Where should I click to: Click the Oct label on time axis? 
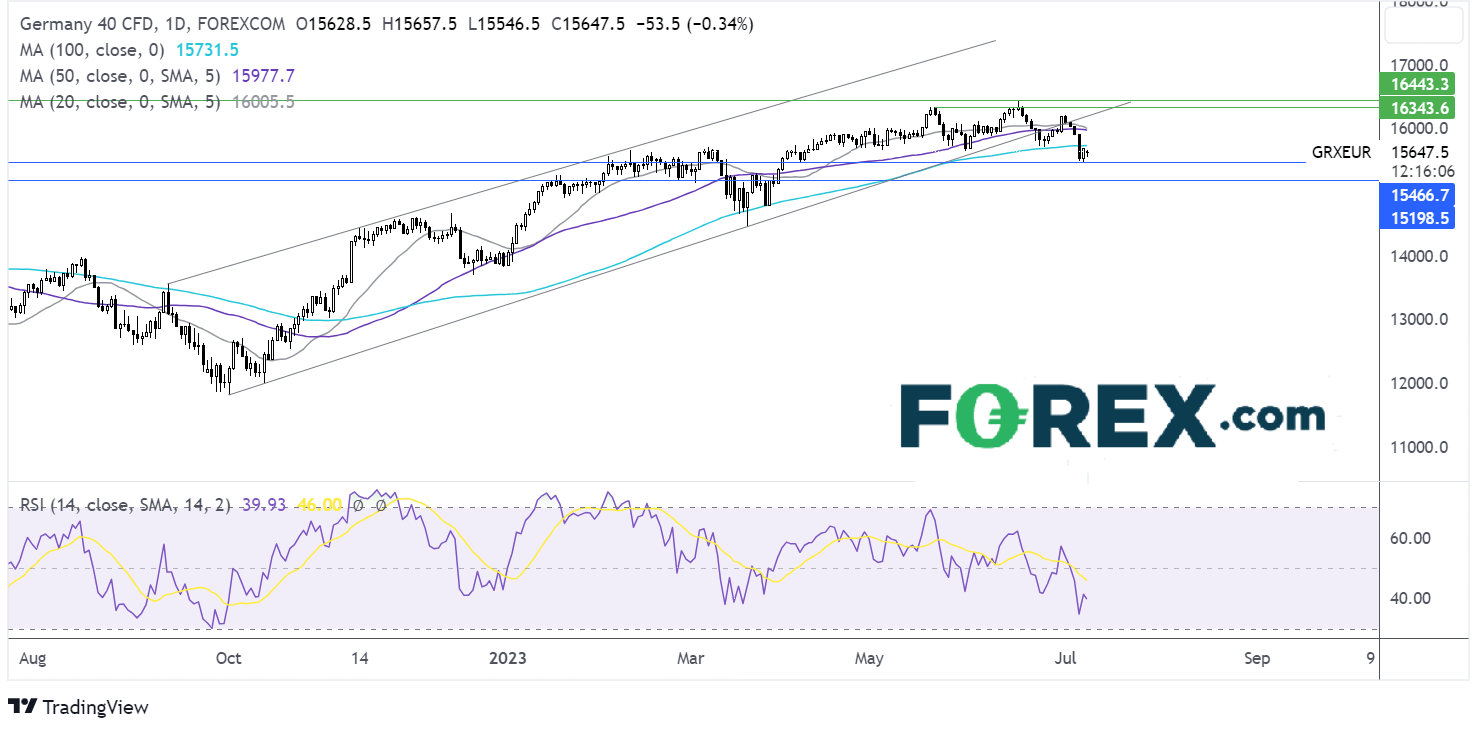[x=228, y=659]
